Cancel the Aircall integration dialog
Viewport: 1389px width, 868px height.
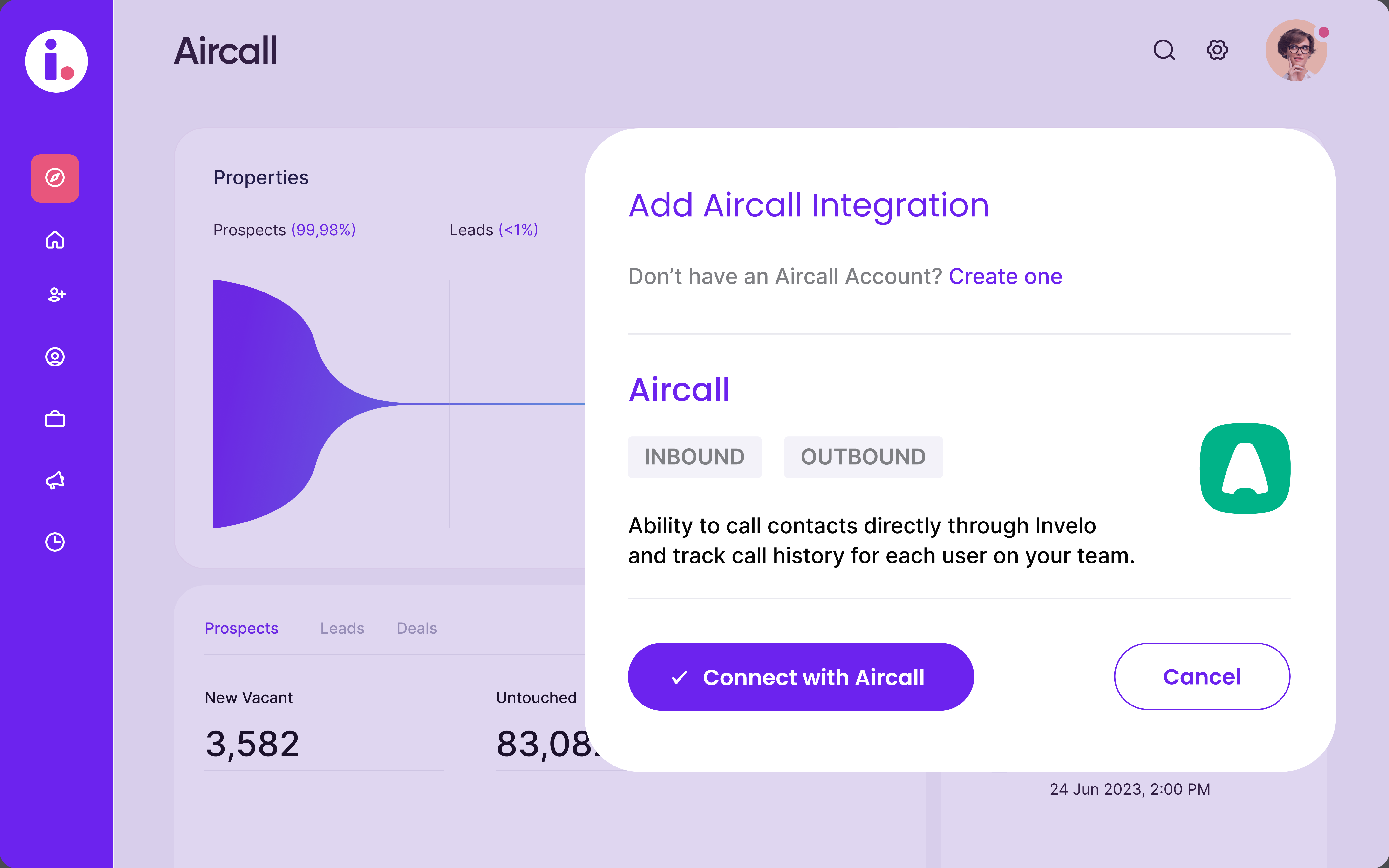[x=1202, y=676]
